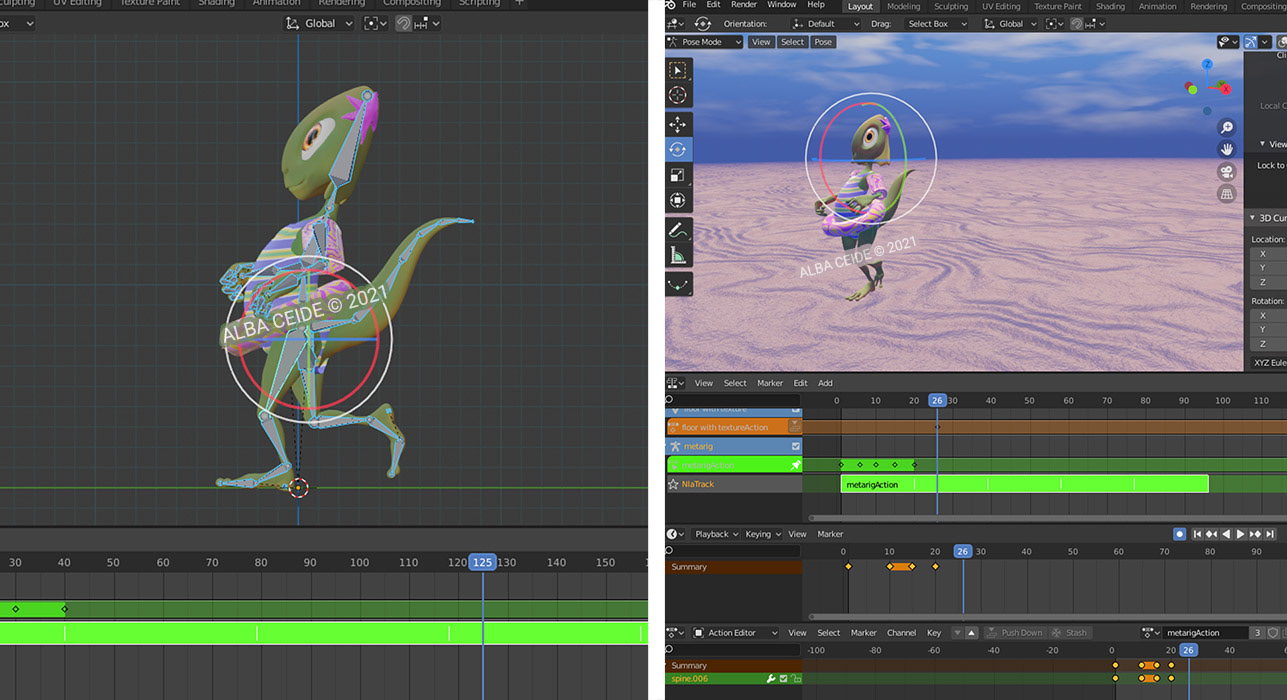Select metarigAction strip on NlaTrack
Image resolution: width=1287 pixels, height=700 pixels.
tap(1025, 484)
